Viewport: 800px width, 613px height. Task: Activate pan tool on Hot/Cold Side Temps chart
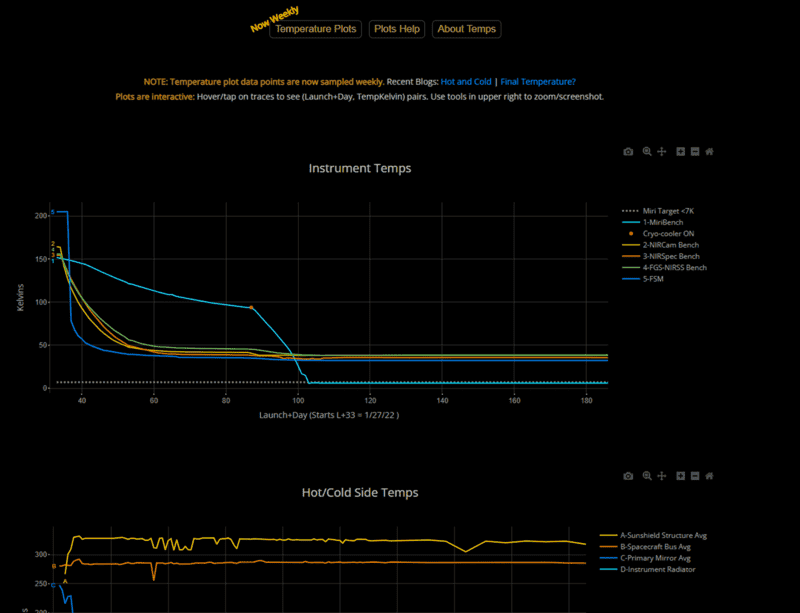click(x=661, y=476)
